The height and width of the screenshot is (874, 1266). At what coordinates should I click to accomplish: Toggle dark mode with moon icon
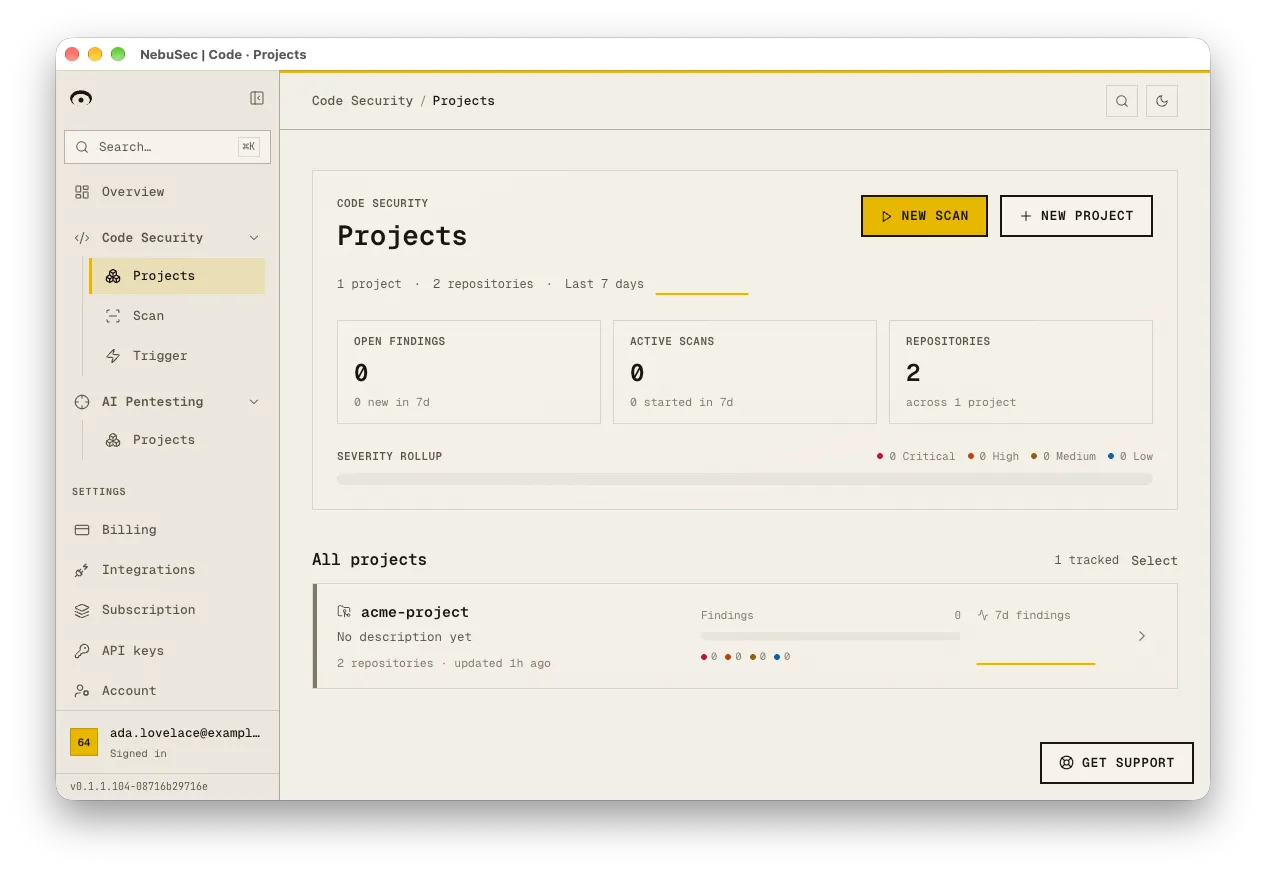1162,101
